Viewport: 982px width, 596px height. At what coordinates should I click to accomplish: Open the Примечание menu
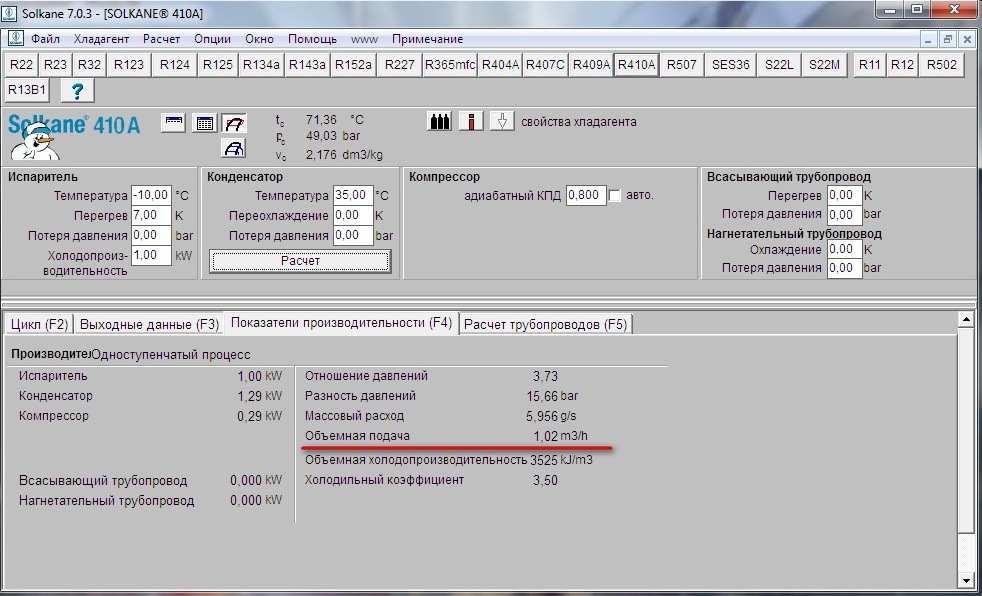click(428, 39)
